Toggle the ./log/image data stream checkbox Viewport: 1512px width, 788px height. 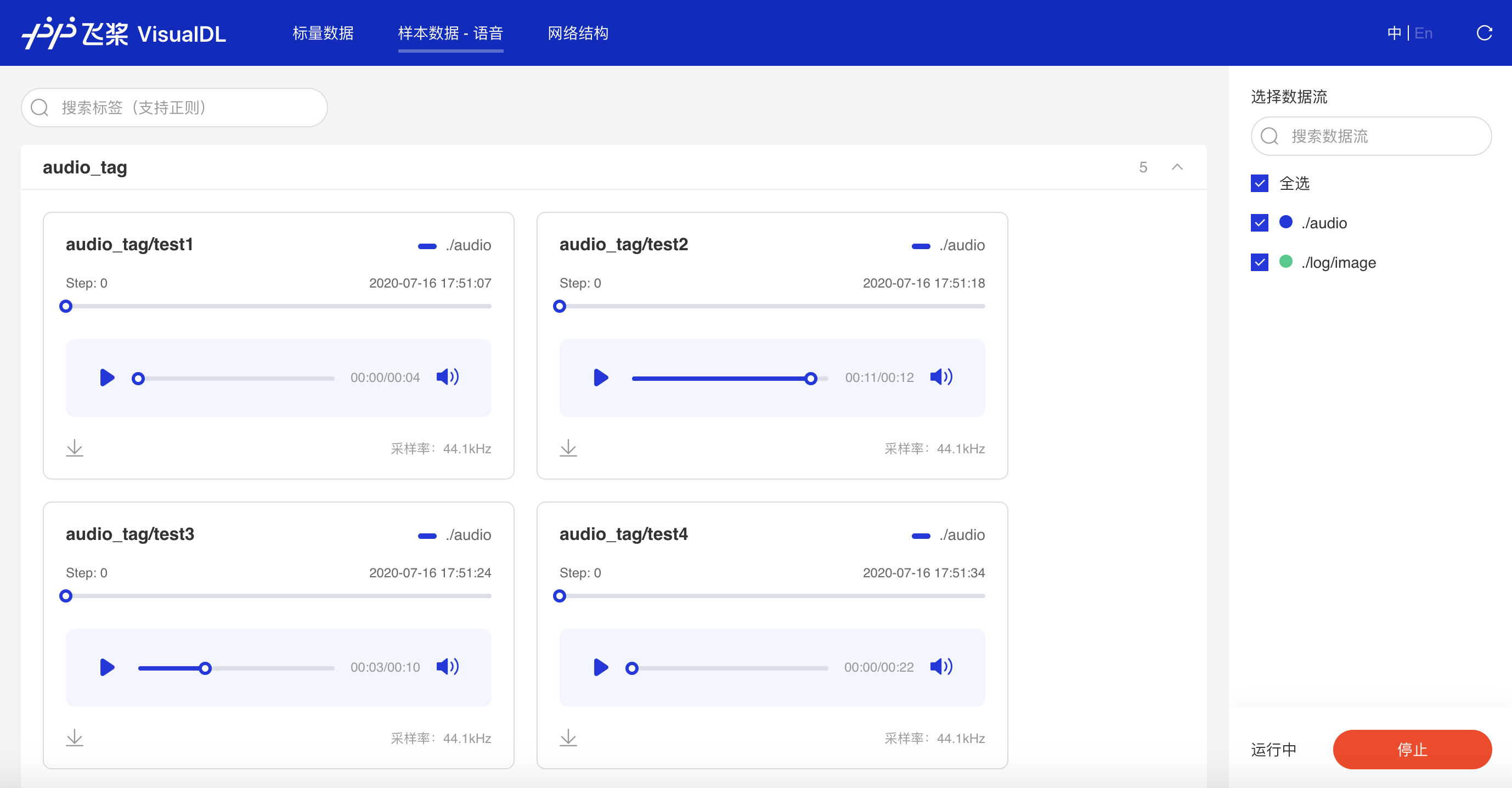[x=1260, y=262]
